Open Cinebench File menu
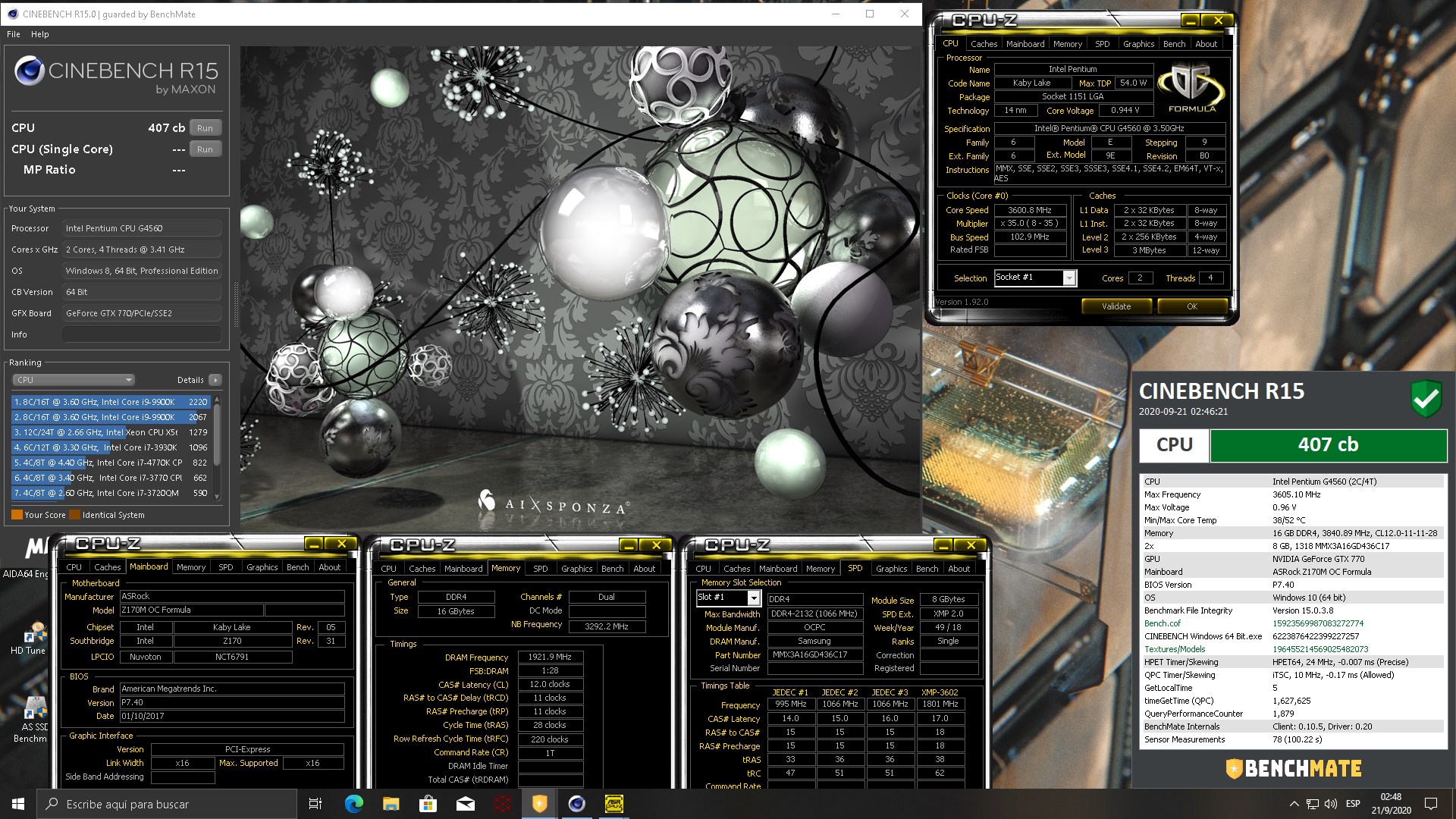The image size is (1456, 819). pos(14,34)
